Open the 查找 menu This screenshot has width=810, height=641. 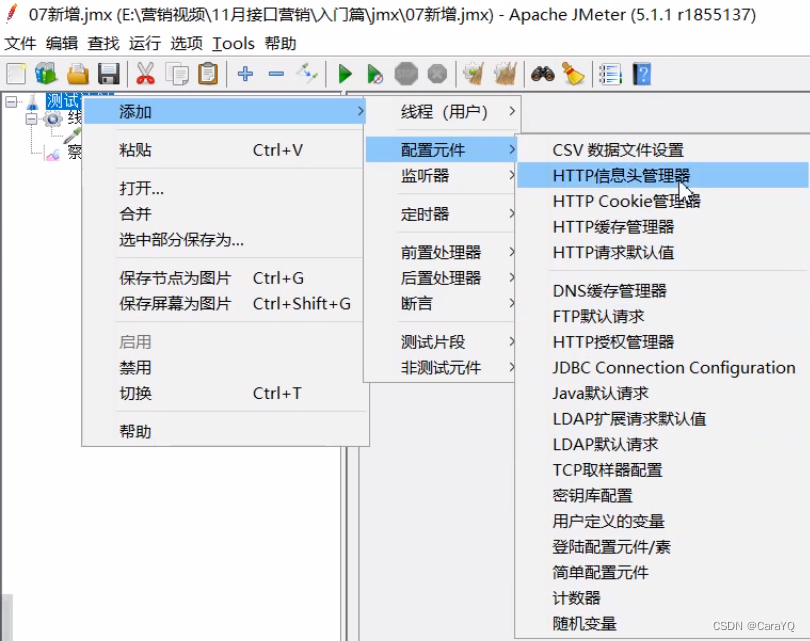[103, 43]
